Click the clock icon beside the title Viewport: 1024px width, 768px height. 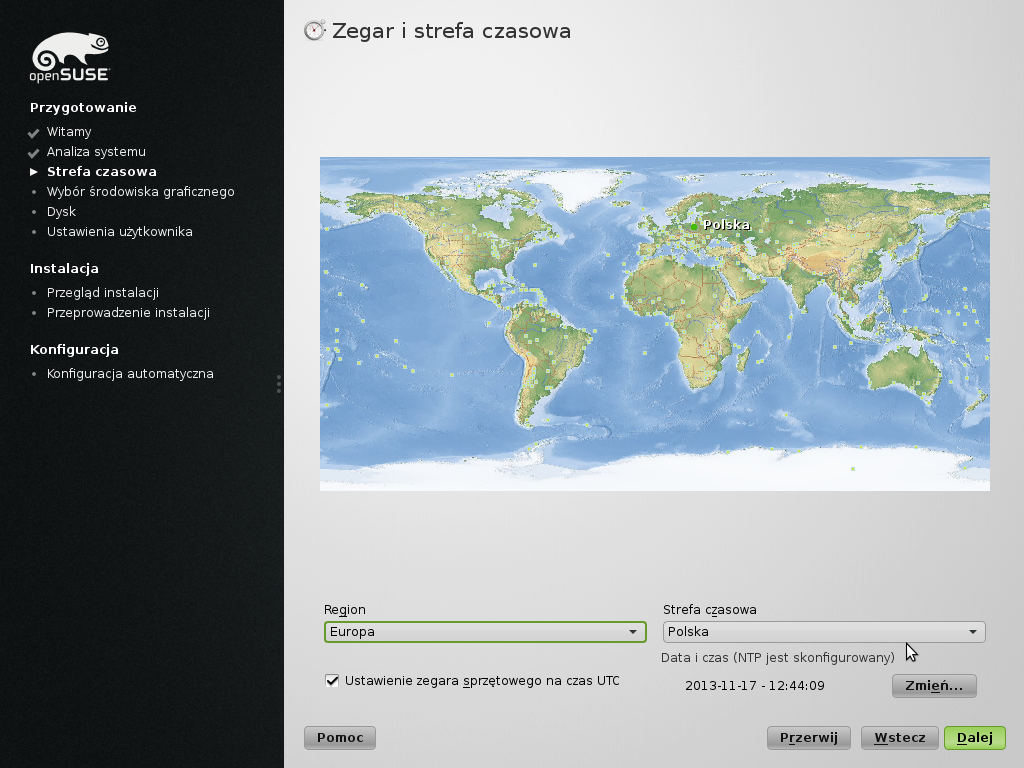click(314, 31)
